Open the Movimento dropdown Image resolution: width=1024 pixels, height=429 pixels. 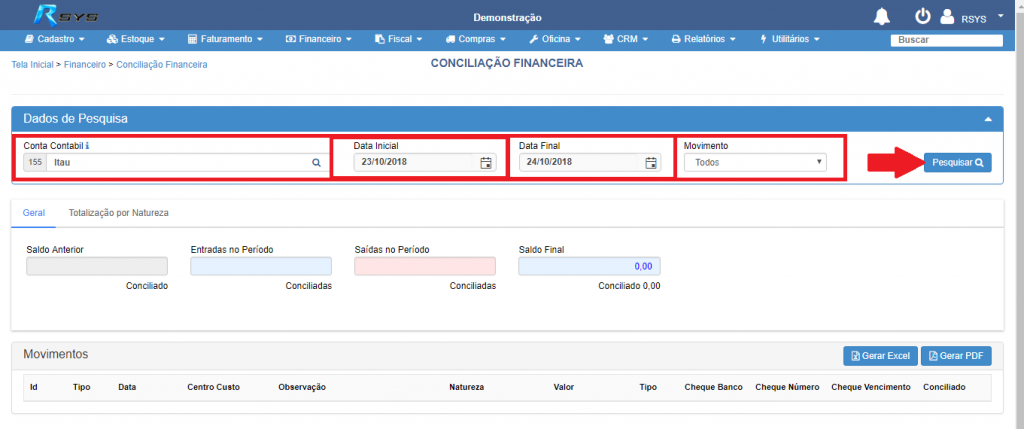[x=755, y=162]
